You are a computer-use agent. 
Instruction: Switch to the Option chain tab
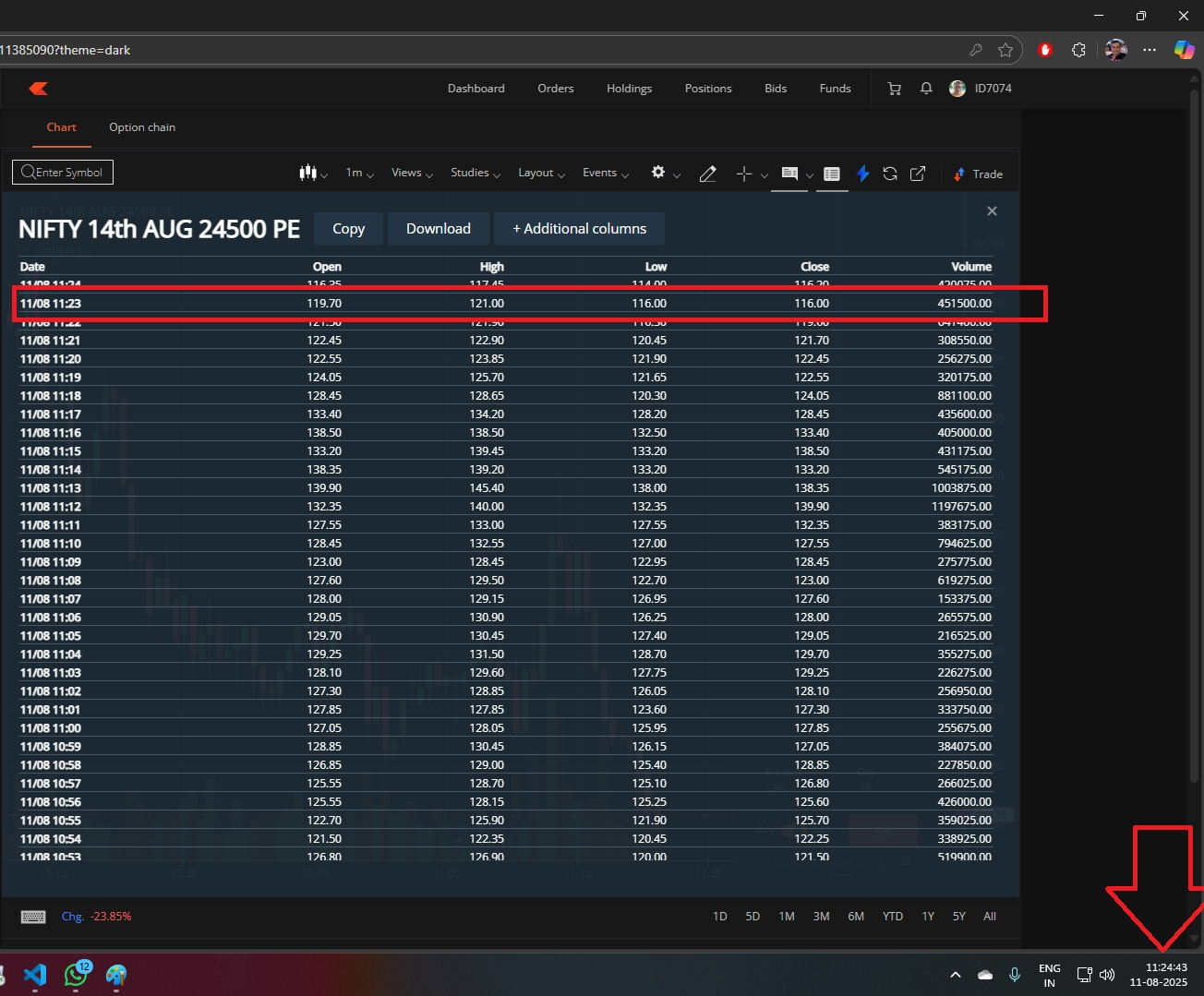[142, 127]
